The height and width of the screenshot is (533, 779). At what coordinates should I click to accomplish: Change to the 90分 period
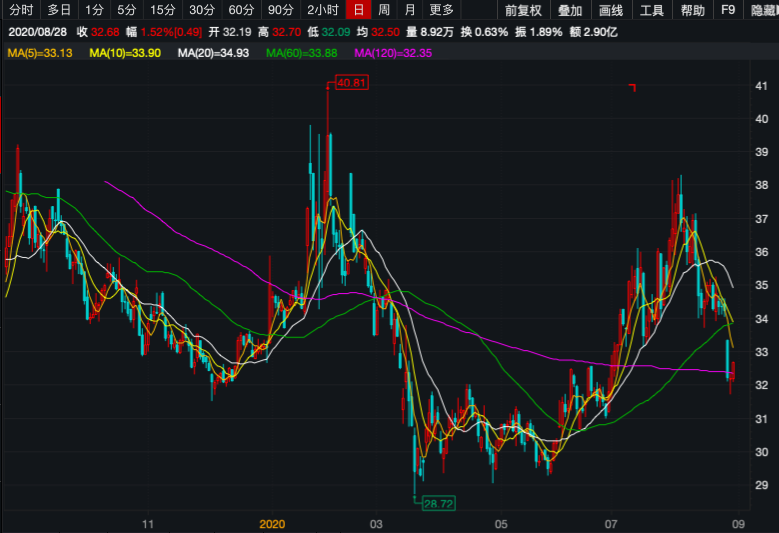coord(281,10)
